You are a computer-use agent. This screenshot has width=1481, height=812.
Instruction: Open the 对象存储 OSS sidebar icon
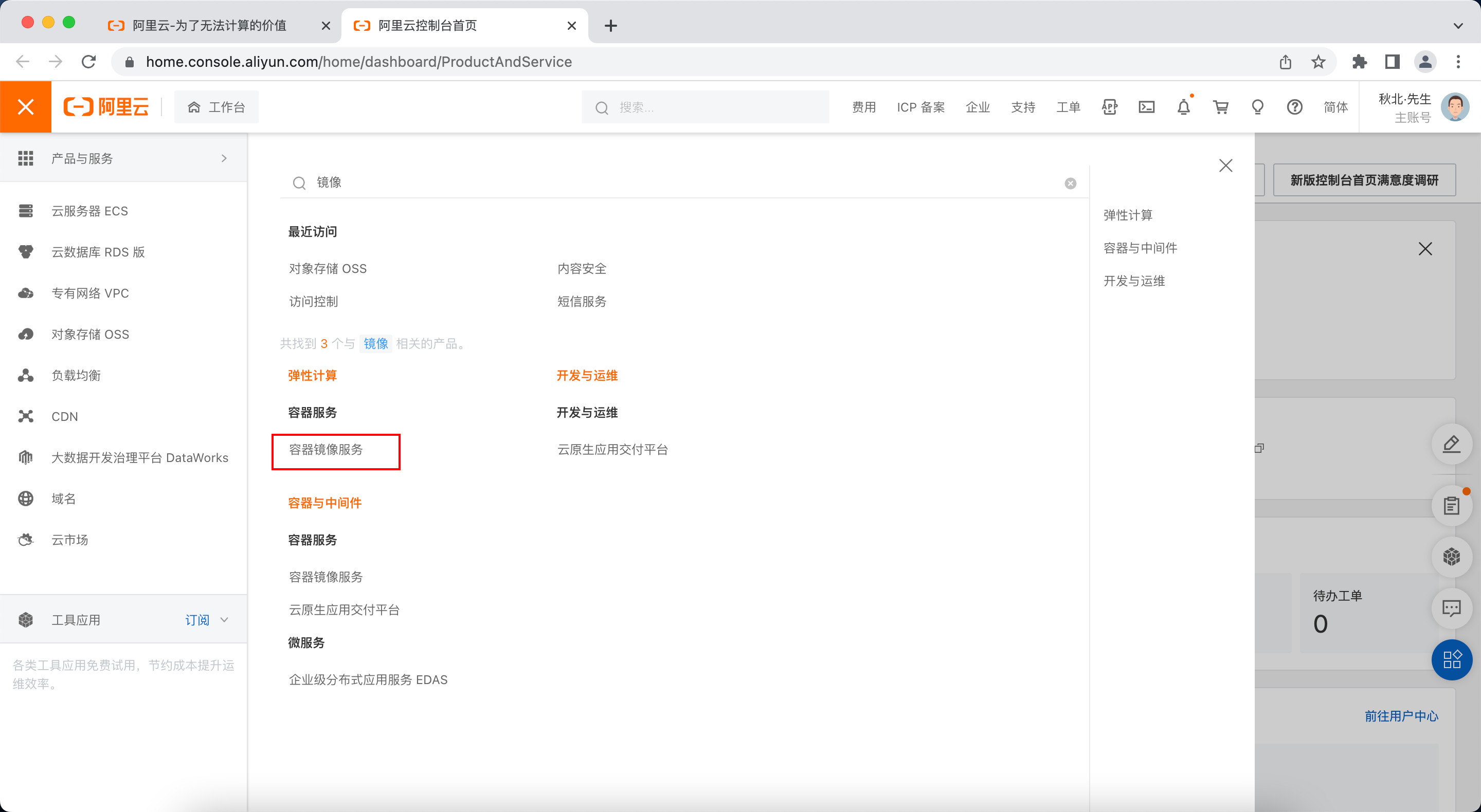pos(26,334)
